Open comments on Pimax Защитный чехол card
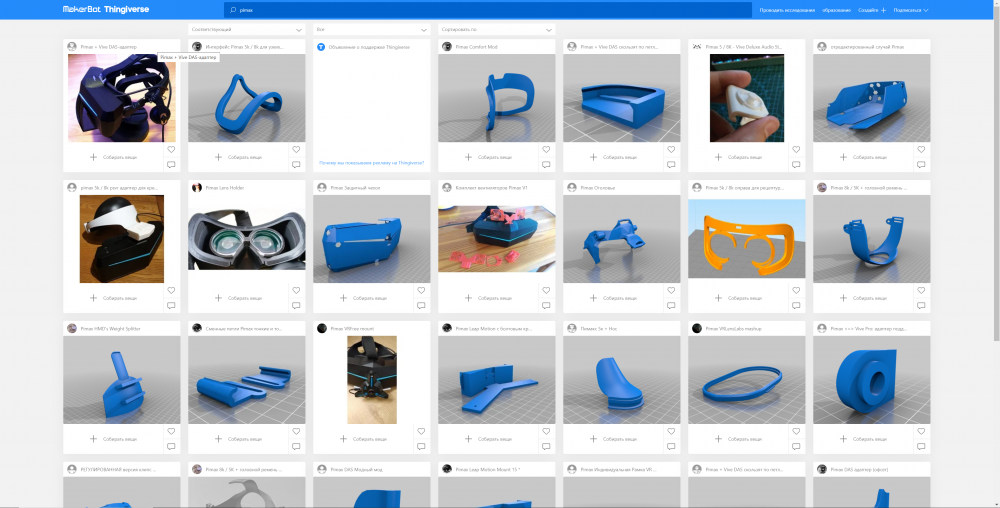Image resolution: width=1000 pixels, height=508 pixels. point(421,305)
